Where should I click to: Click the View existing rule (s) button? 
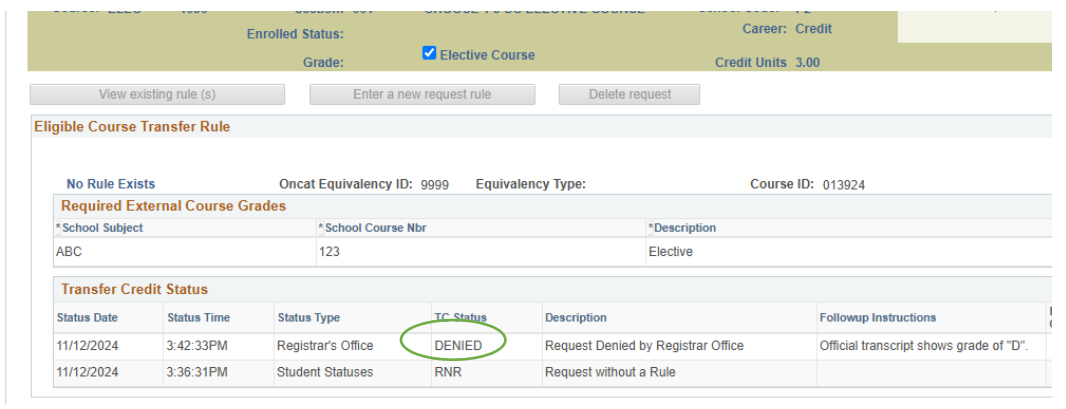click(x=157, y=95)
